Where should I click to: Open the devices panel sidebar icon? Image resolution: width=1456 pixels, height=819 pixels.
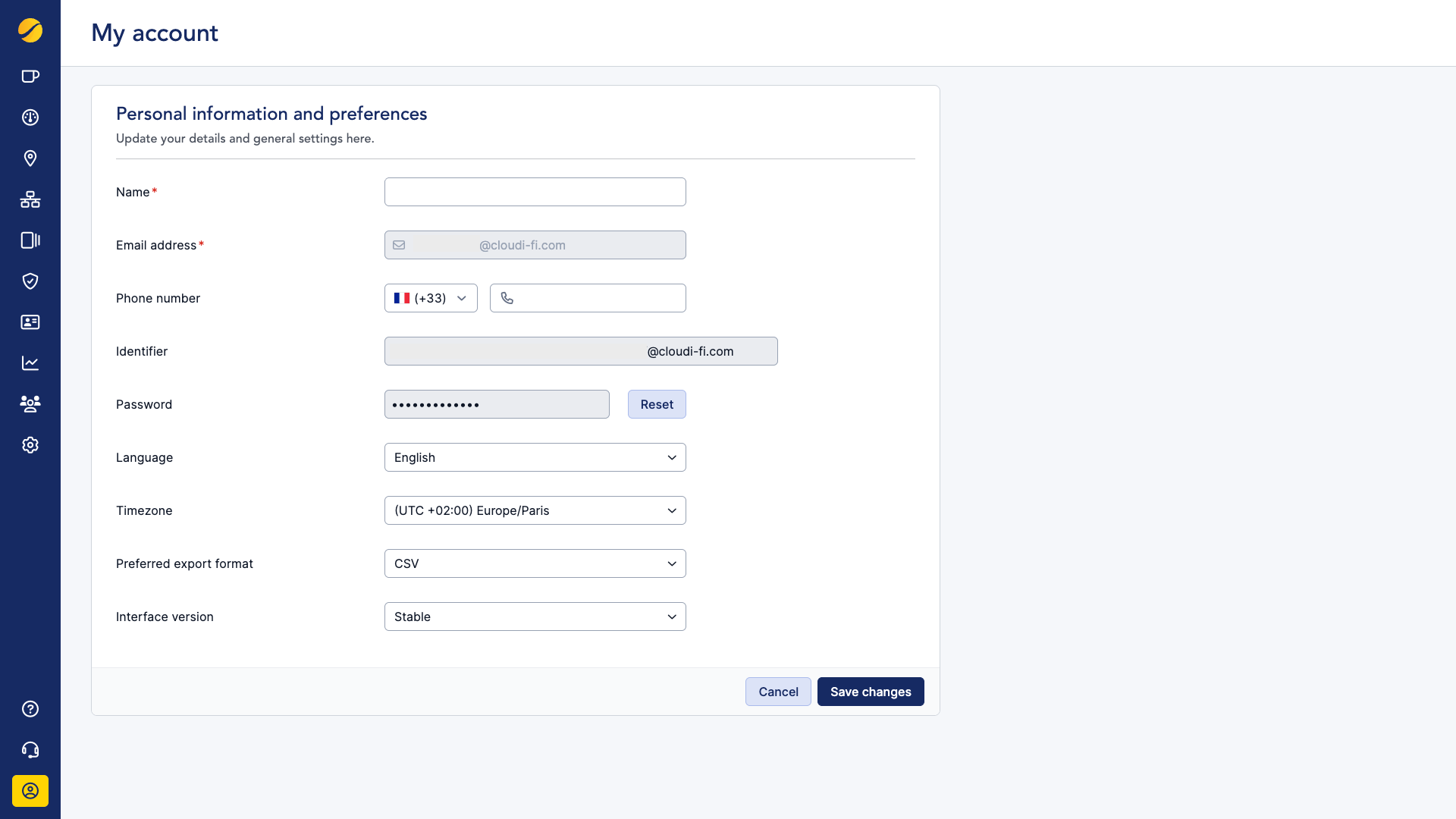[x=30, y=240]
